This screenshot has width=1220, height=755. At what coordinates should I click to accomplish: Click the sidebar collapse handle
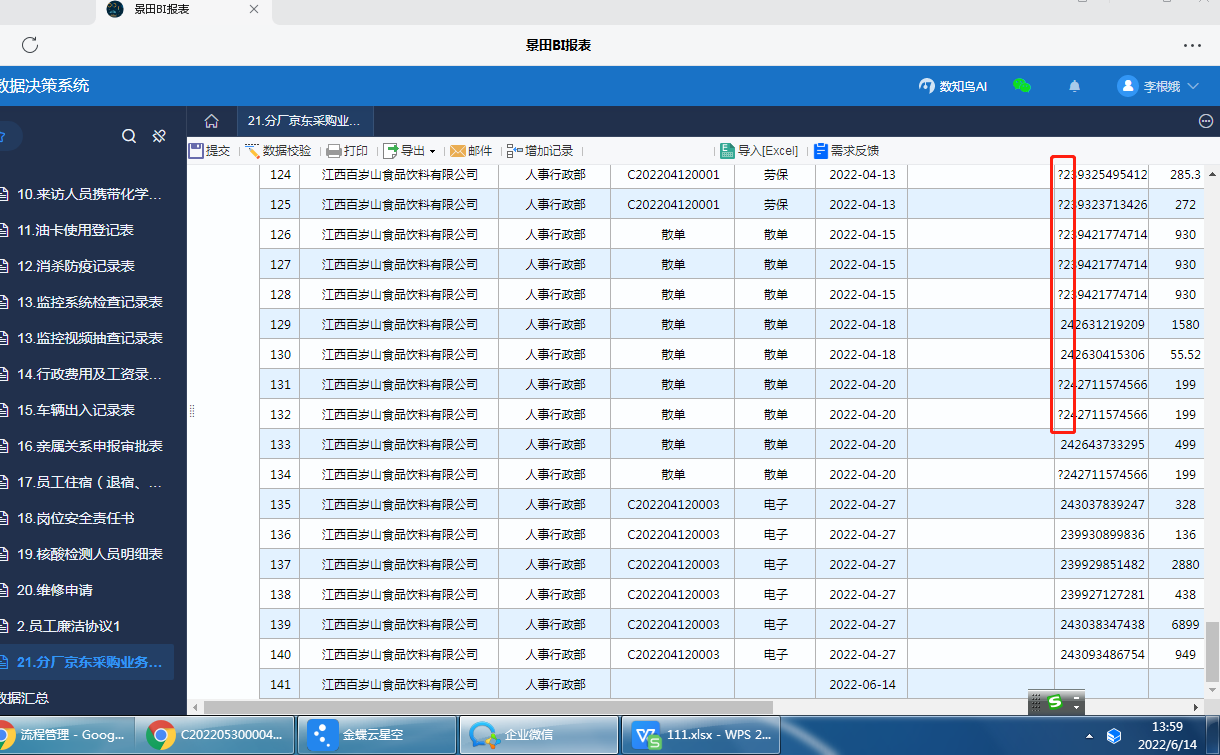click(x=191, y=411)
